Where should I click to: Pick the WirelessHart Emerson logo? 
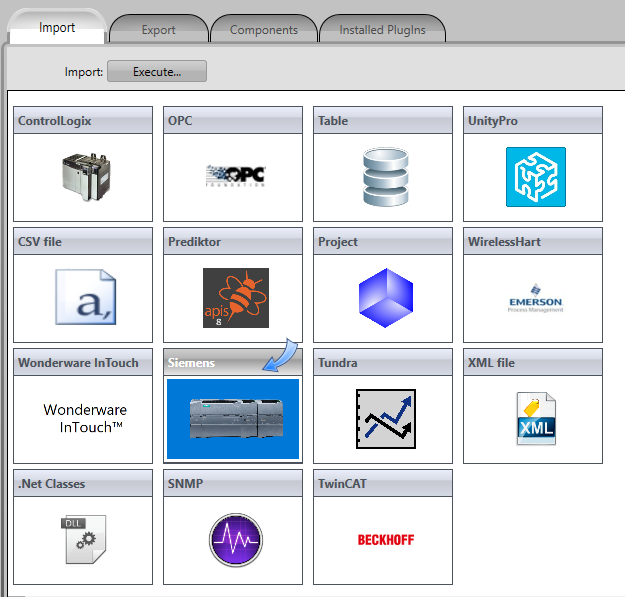click(535, 298)
